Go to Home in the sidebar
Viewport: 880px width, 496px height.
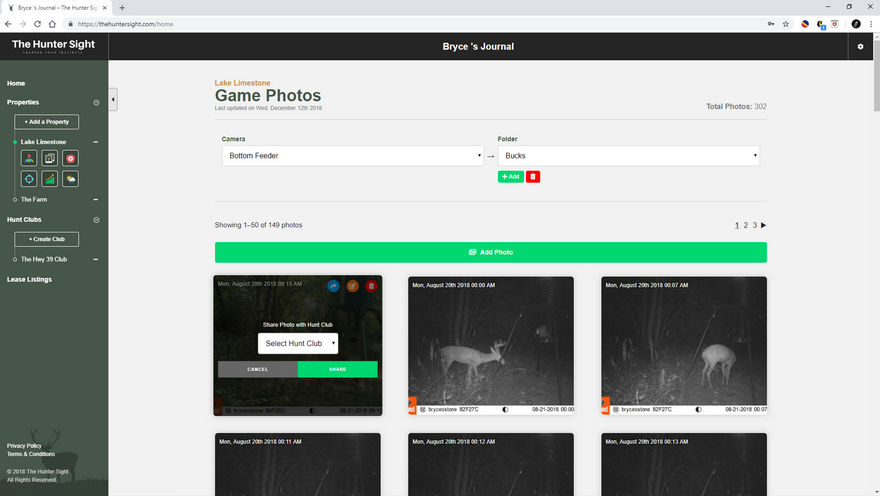click(16, 84)
